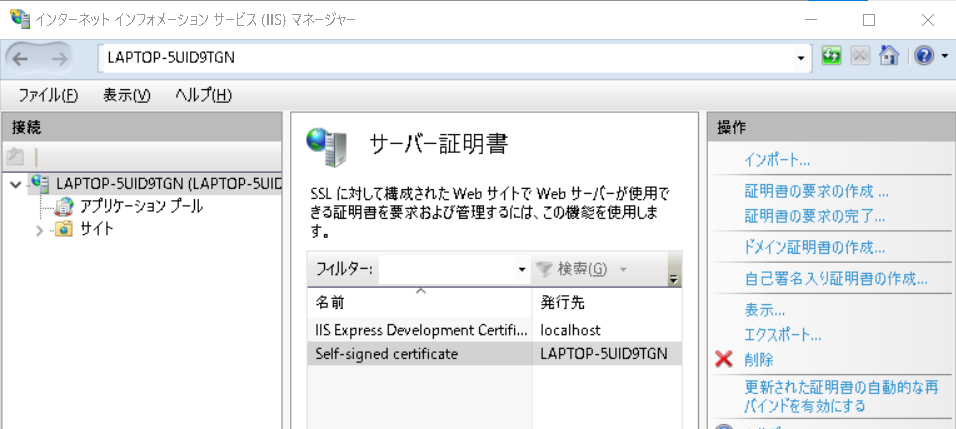This screenshot has width=956, height=429.
Task: Click the connection toolbar icon under 接続
Action: tap(15, 157)
